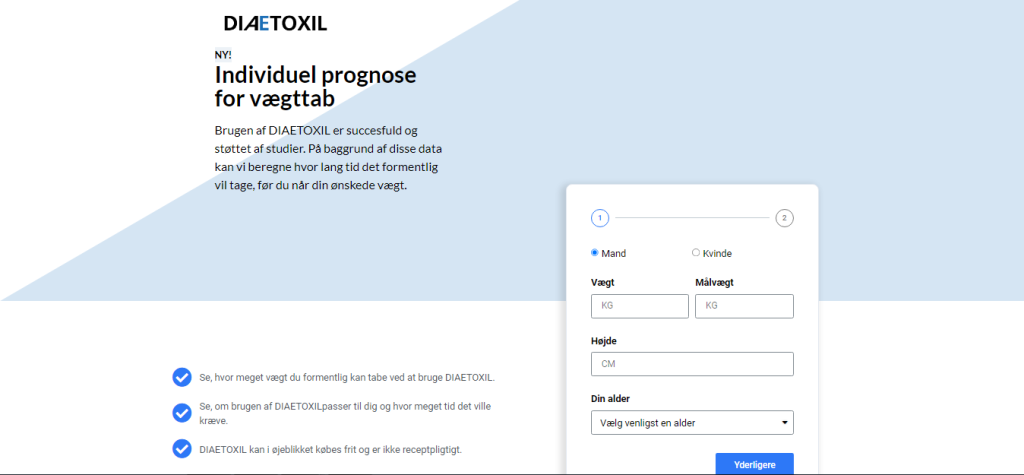Select the Kvinde radio button

(x=696, y=253)
